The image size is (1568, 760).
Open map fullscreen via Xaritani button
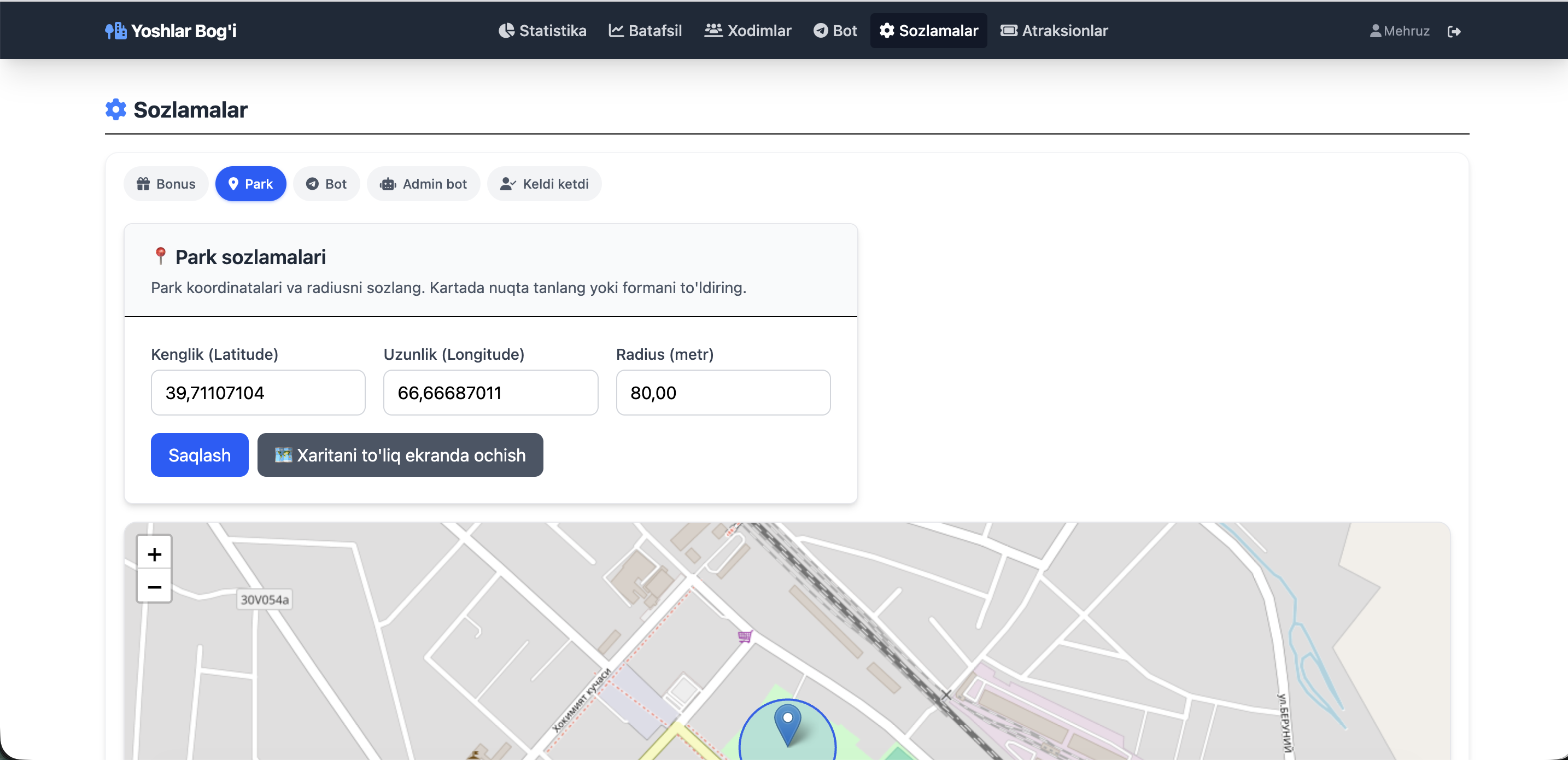[400, 455]
